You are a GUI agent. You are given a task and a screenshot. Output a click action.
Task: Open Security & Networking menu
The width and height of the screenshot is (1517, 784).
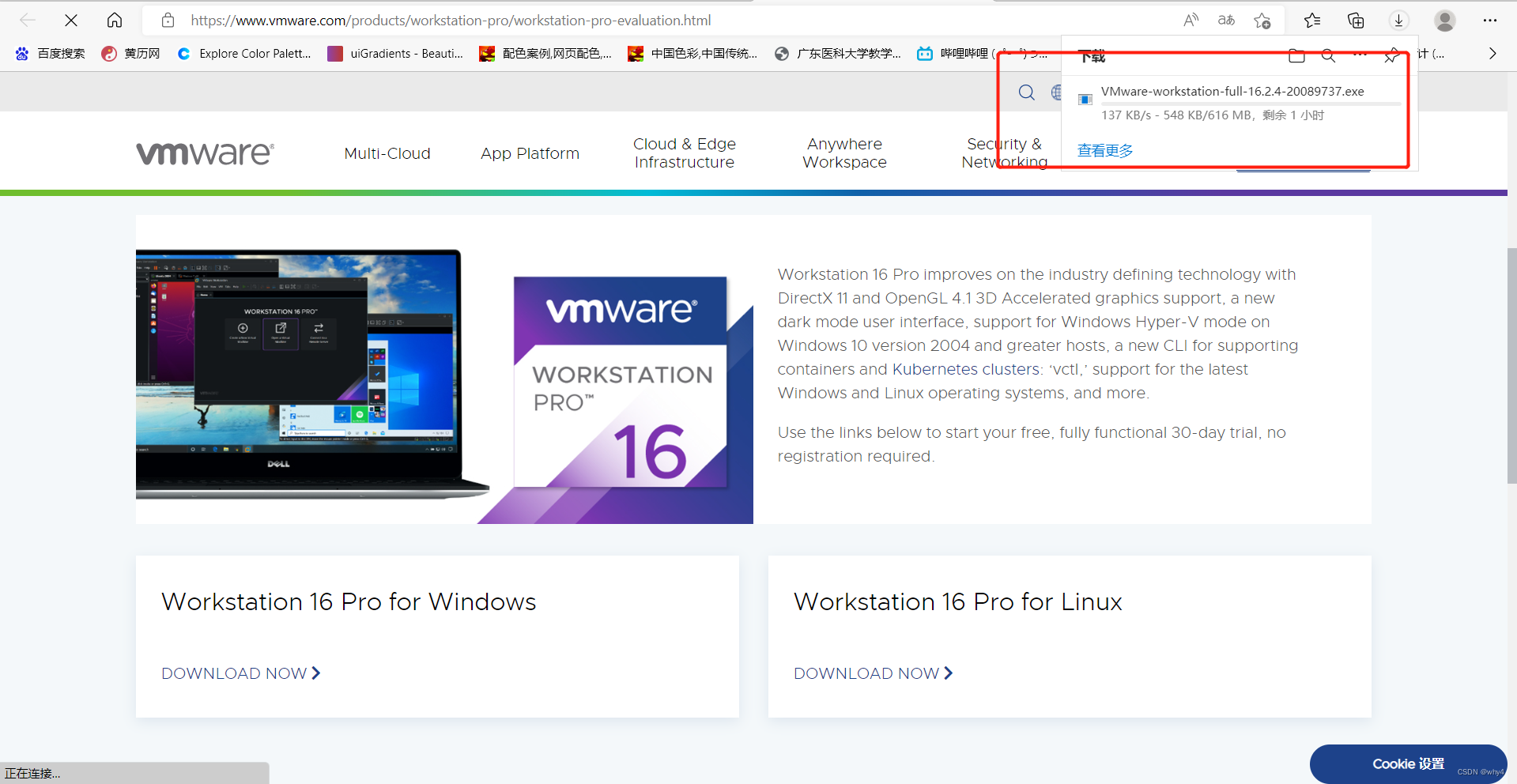1005,153
